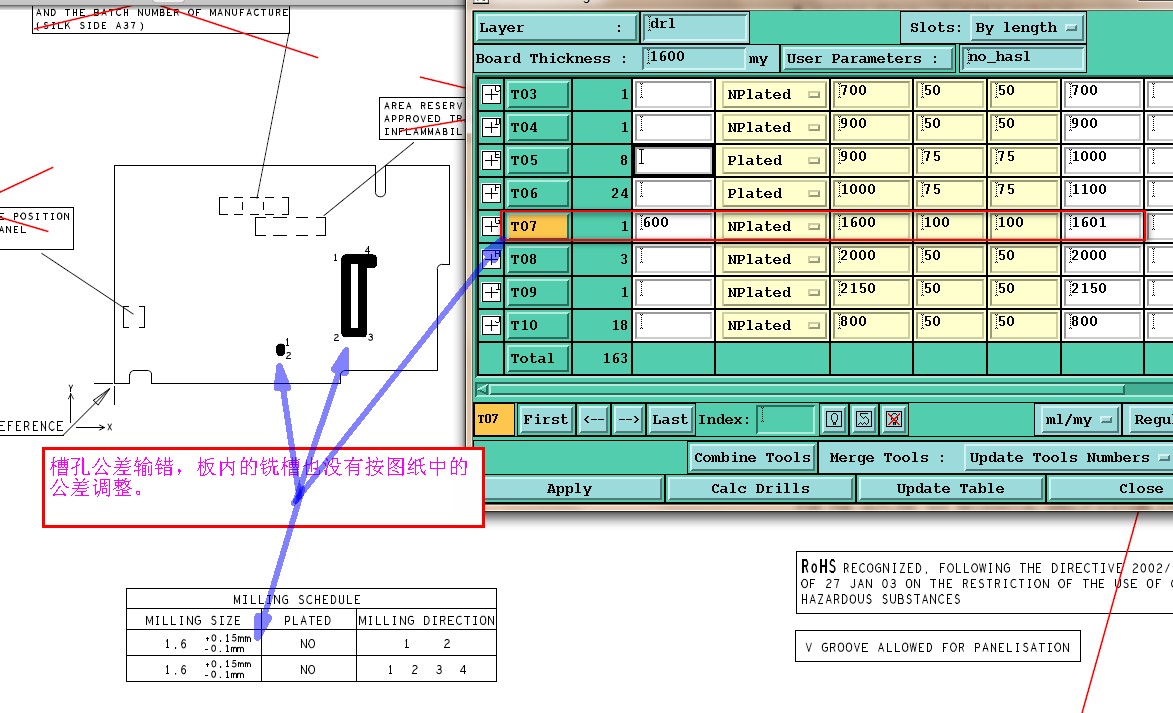Click T03 size field 700 in yellow

872,94
